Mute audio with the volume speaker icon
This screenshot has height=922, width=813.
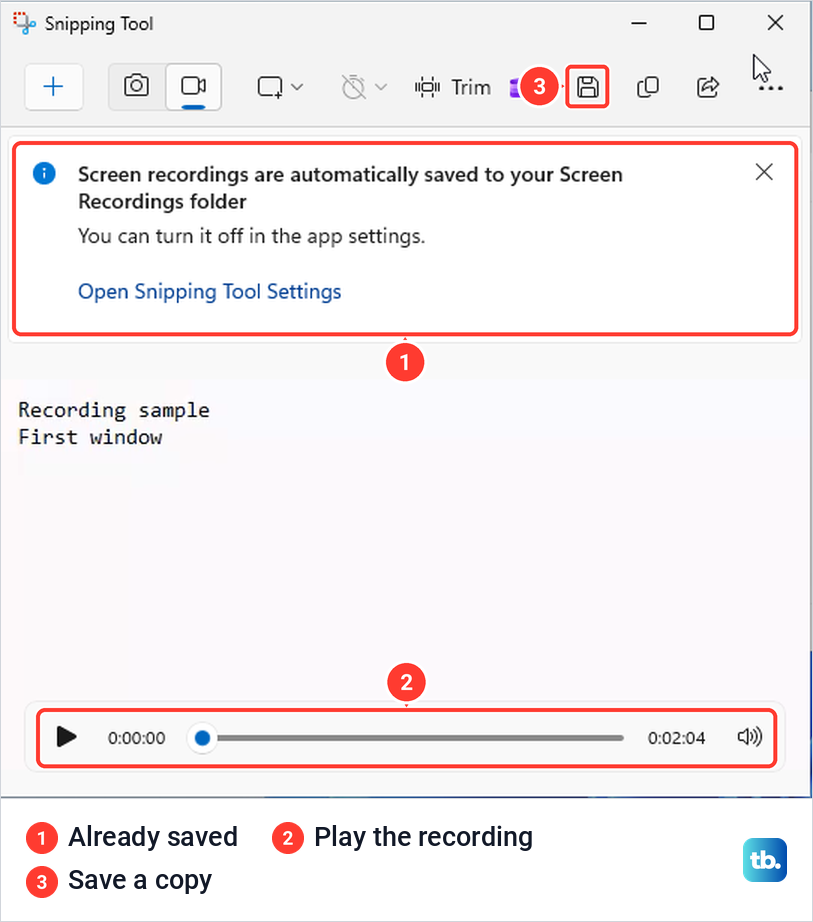tap(750, 737)
